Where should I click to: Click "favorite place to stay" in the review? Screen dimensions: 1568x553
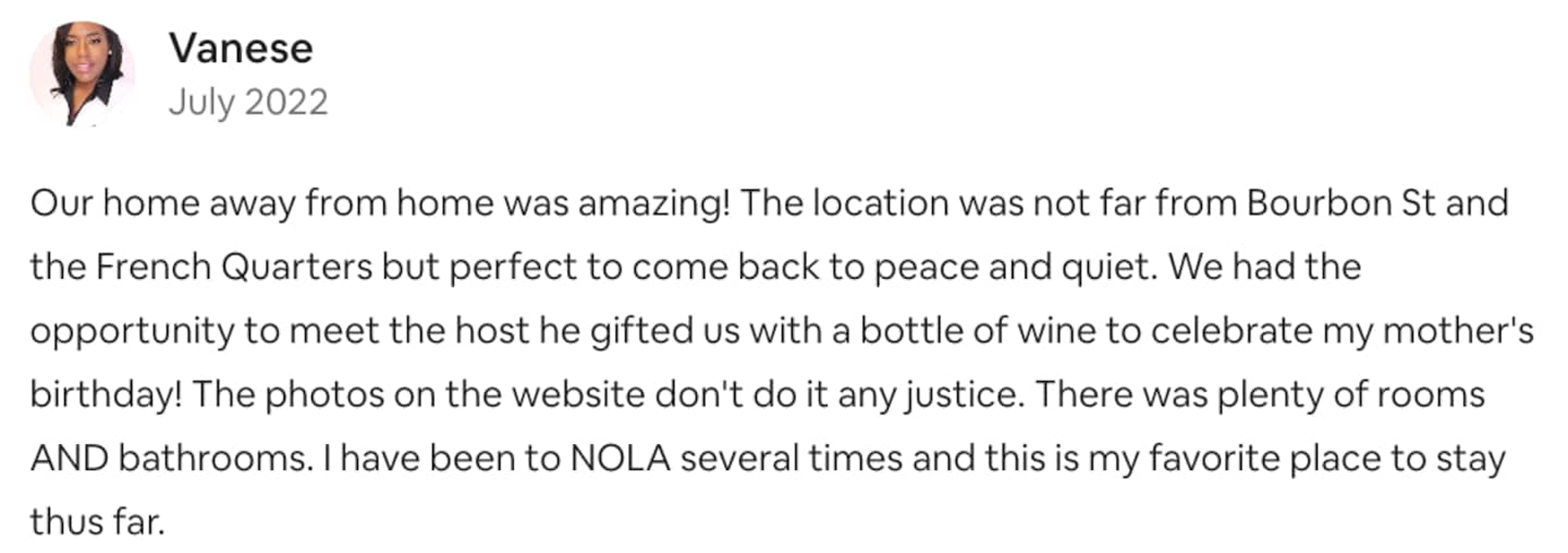(1326, 458)
